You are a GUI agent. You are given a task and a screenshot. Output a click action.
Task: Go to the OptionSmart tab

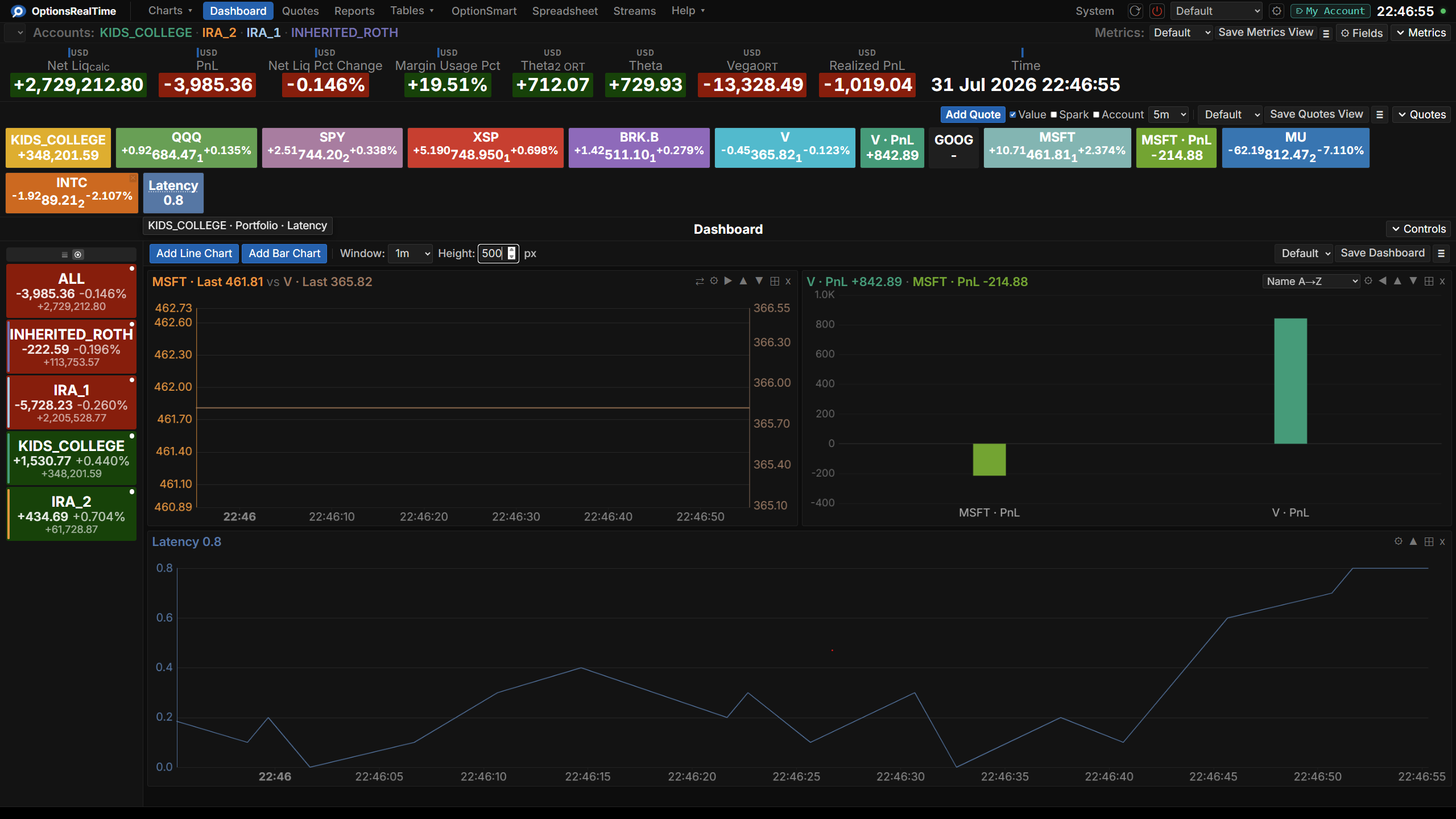484,11
